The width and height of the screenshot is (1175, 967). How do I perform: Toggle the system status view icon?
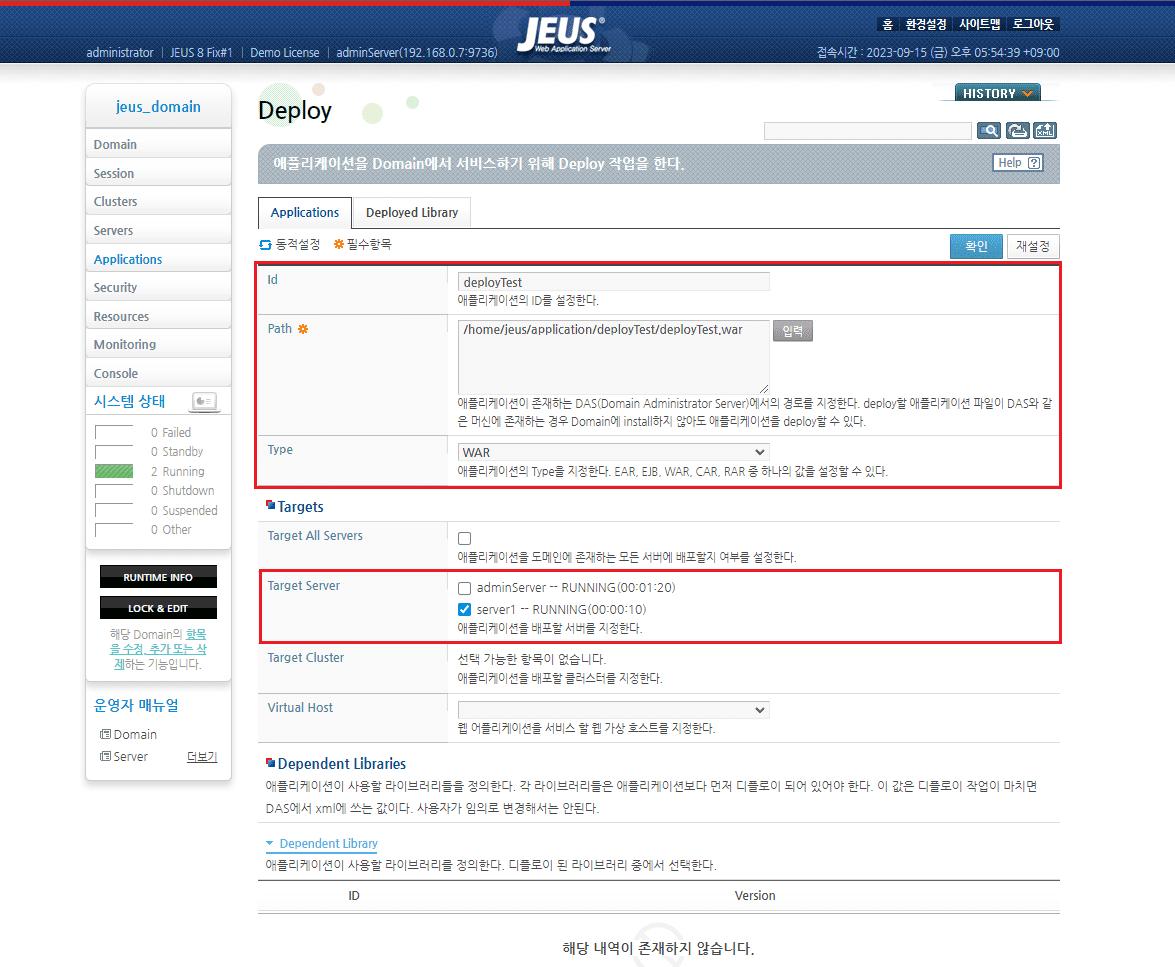click(x=205, y=402)
